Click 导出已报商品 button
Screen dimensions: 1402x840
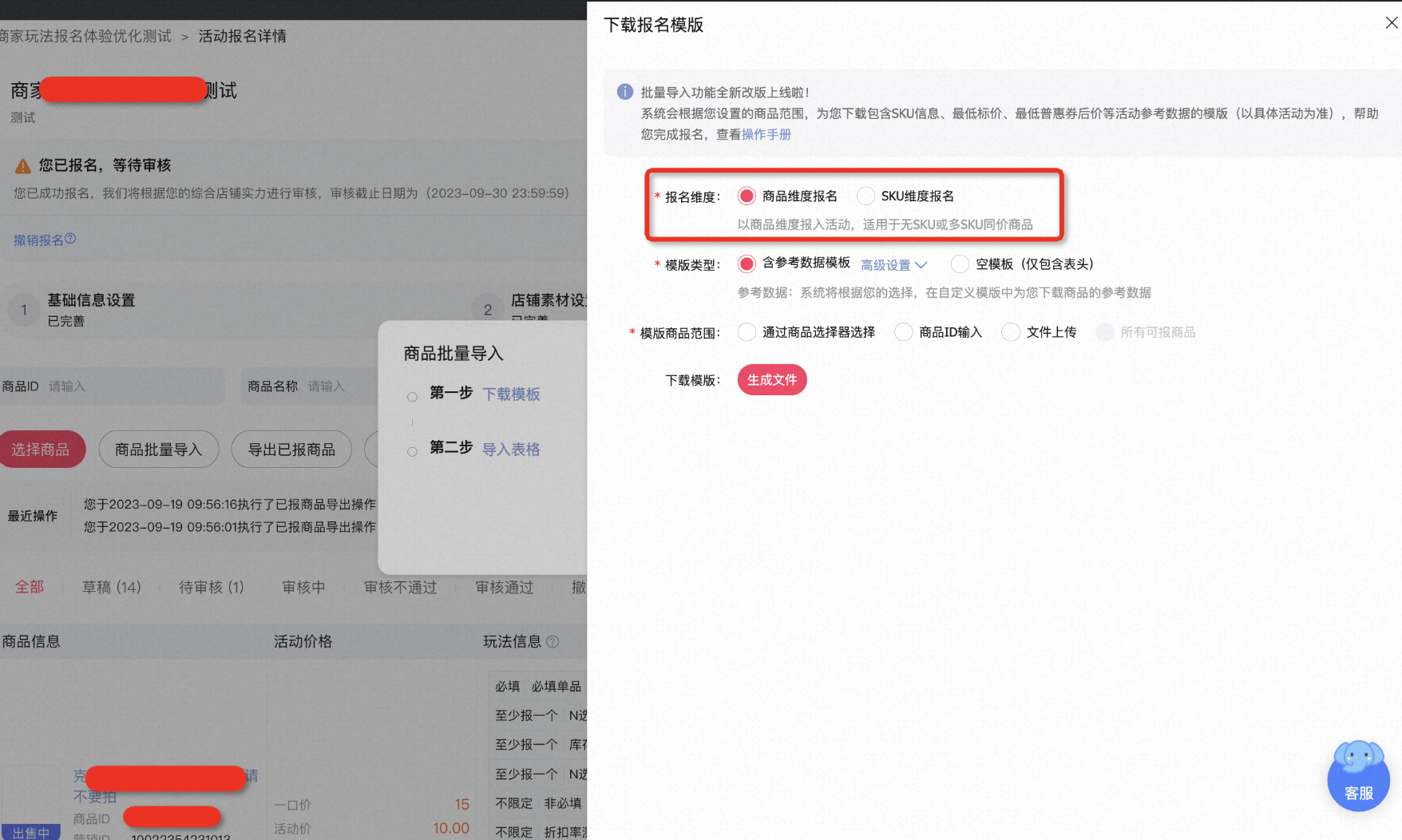tap(291, 450)
